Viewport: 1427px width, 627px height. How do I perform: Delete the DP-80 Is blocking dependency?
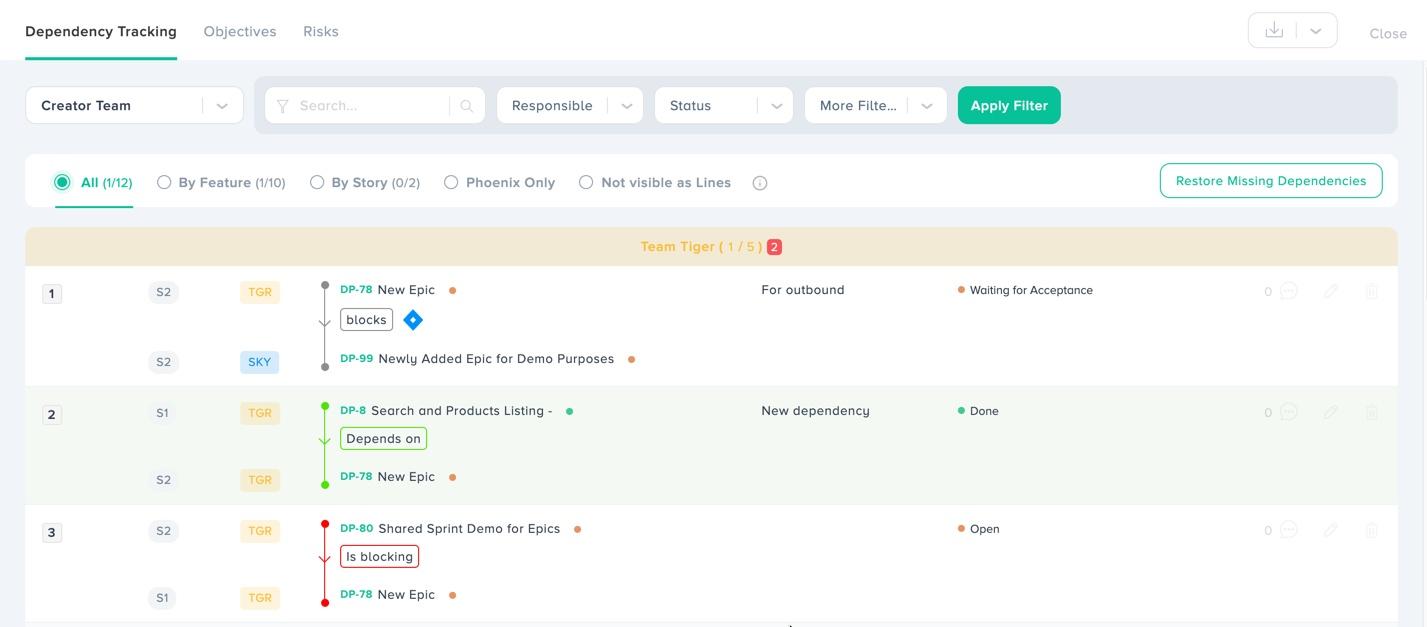tap(1371, 530)
